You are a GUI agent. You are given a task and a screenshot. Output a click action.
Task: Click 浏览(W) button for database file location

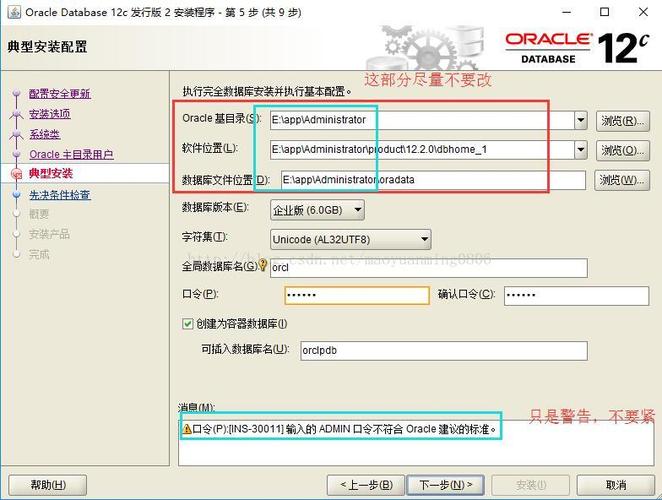point(621,180)
